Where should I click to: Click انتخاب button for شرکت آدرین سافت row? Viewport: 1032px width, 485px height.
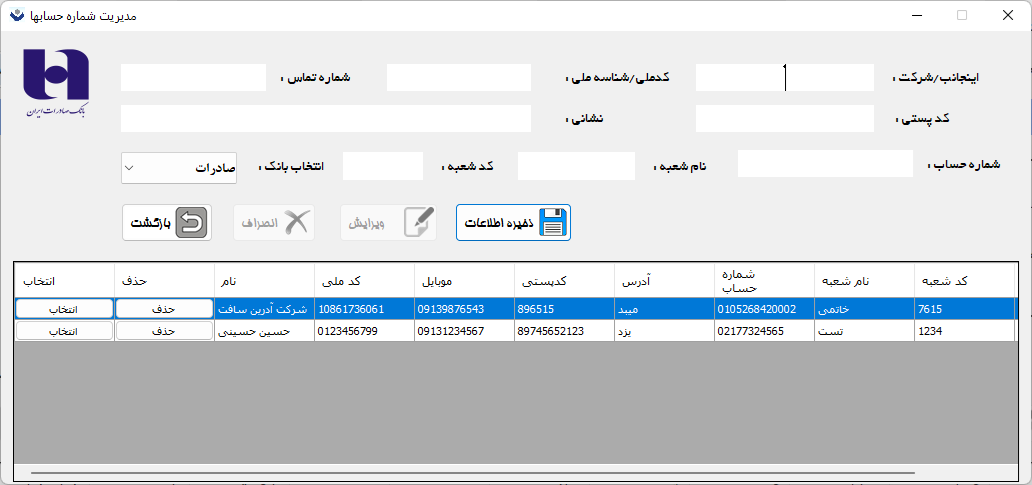[x=64, y=309]
